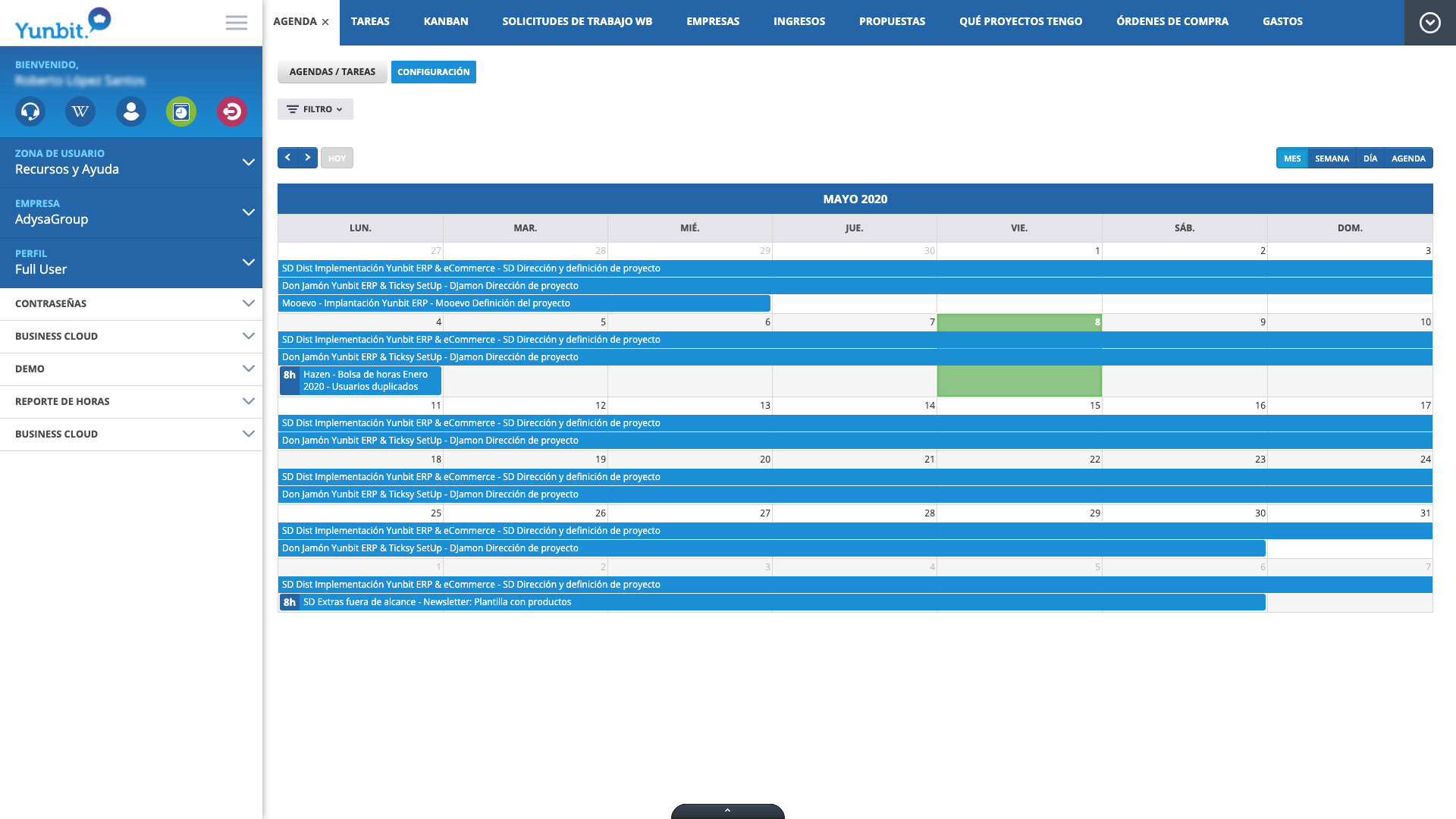Click Configuración button
1456x819 pixels.
click(x=434, y=72)
